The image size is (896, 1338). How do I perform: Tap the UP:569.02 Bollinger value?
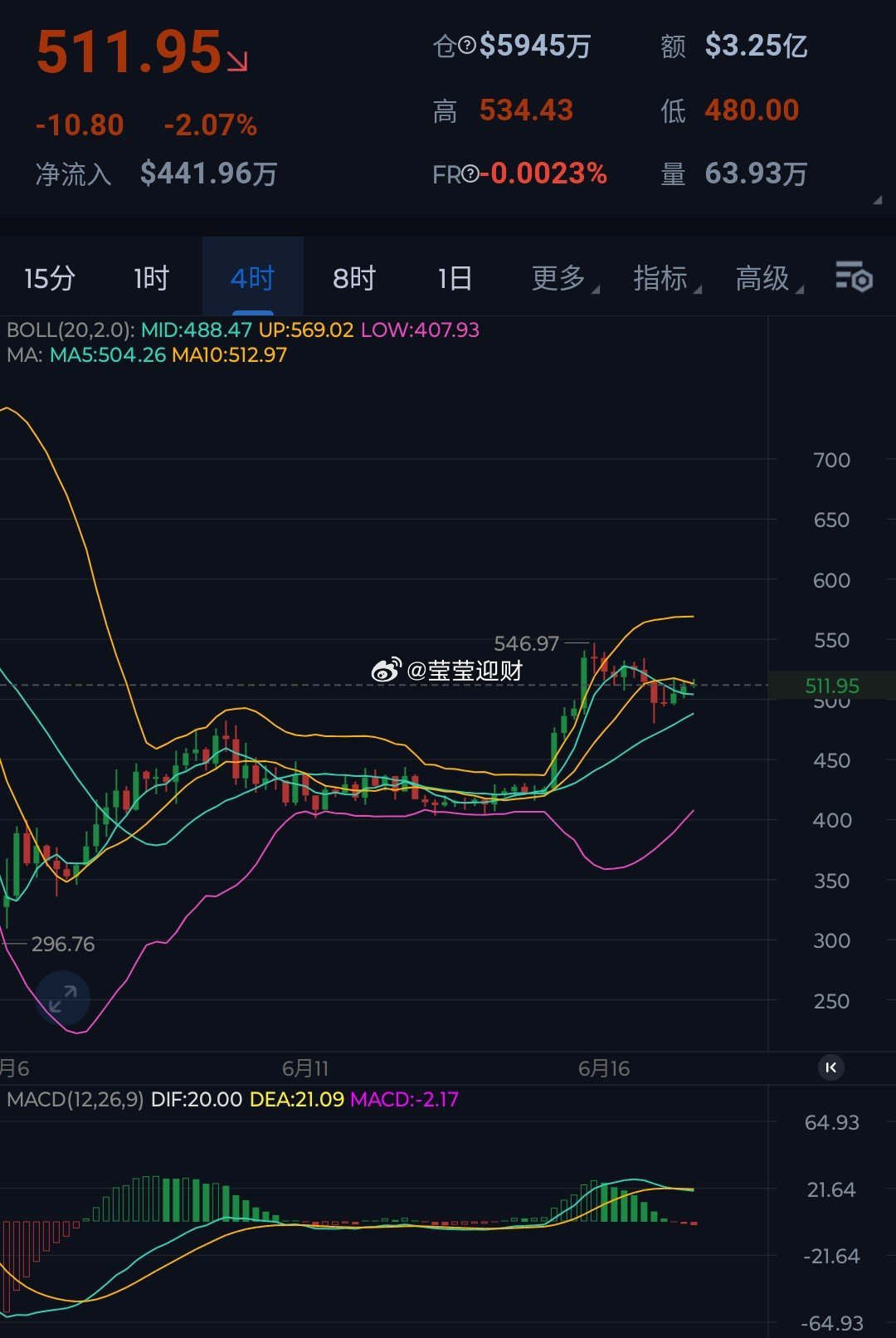click(306, 330)
